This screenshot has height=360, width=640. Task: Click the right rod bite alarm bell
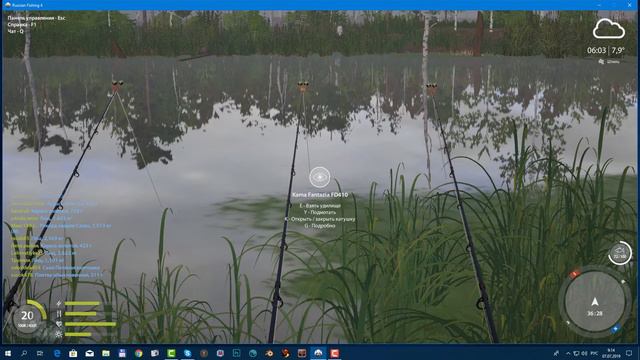coord(431,89)
